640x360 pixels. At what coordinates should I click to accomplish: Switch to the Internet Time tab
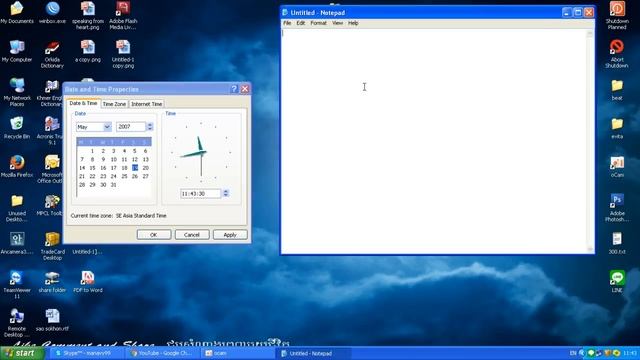coord(147,104)
